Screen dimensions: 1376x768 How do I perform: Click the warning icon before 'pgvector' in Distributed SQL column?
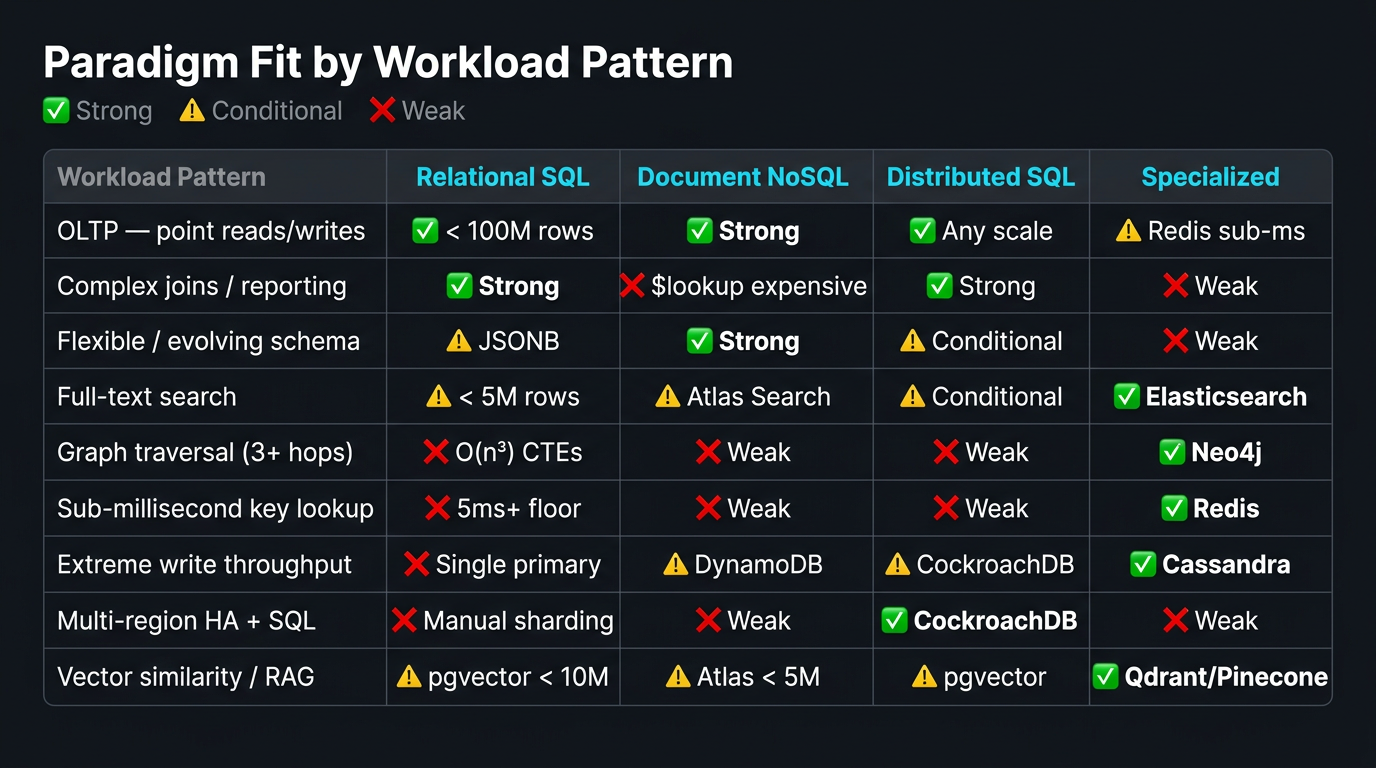tap(924, 677)
